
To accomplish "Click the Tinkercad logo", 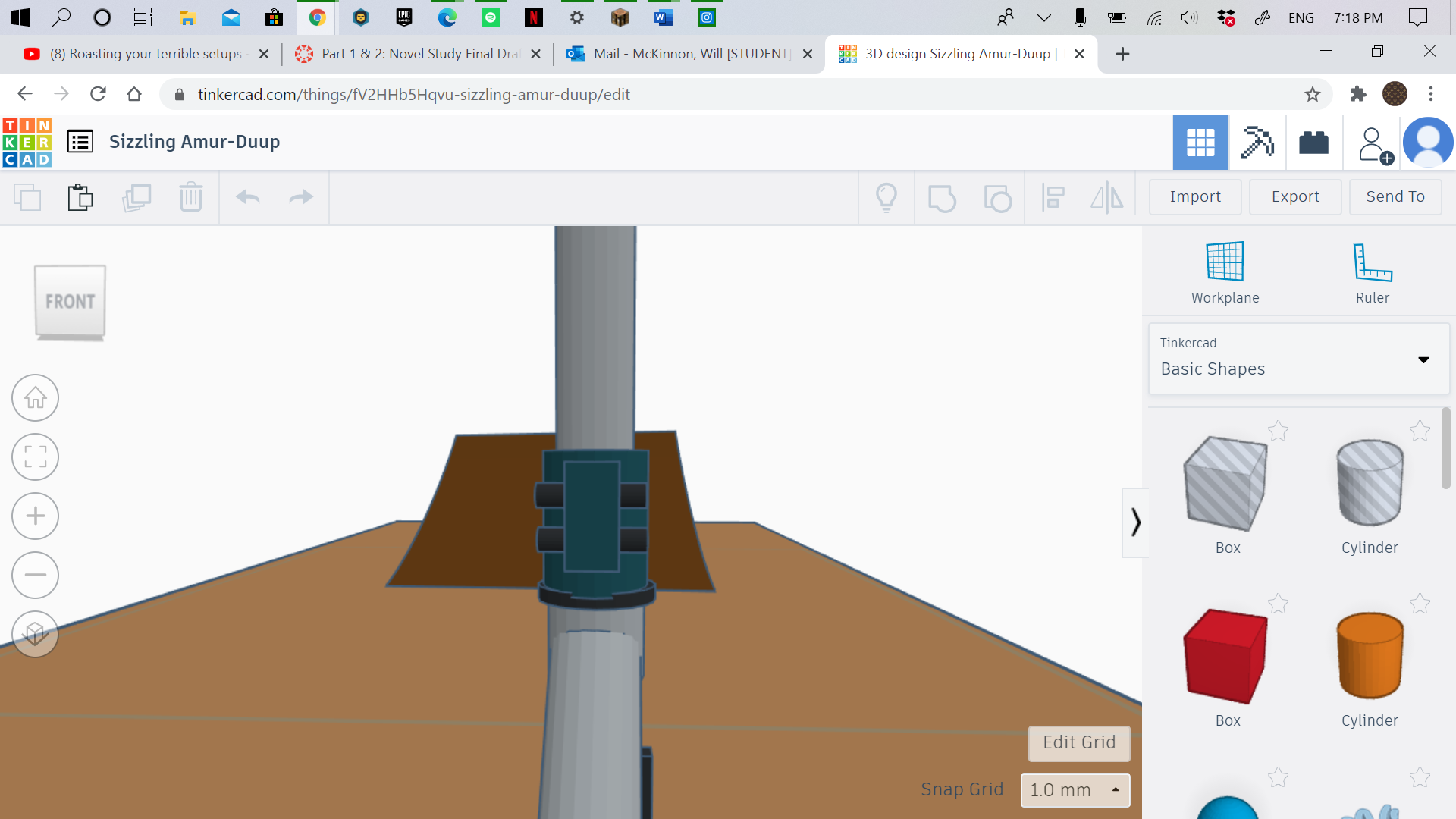I will (27, 142).
